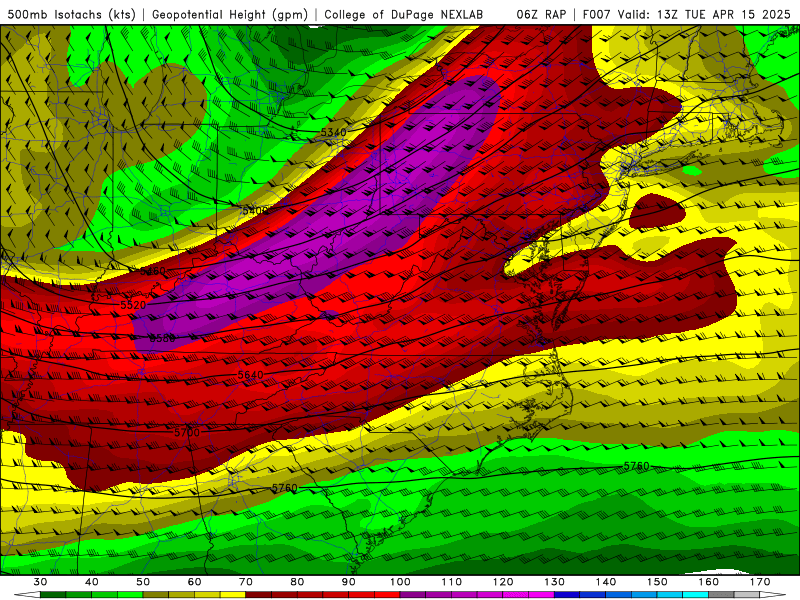
Task: Click the 60 value on the color scale
Action: click(x=194, y=582)
